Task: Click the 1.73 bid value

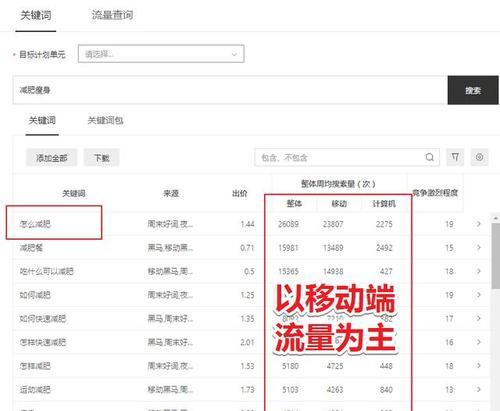Action: pyautogui.click(x=247, y=390)
